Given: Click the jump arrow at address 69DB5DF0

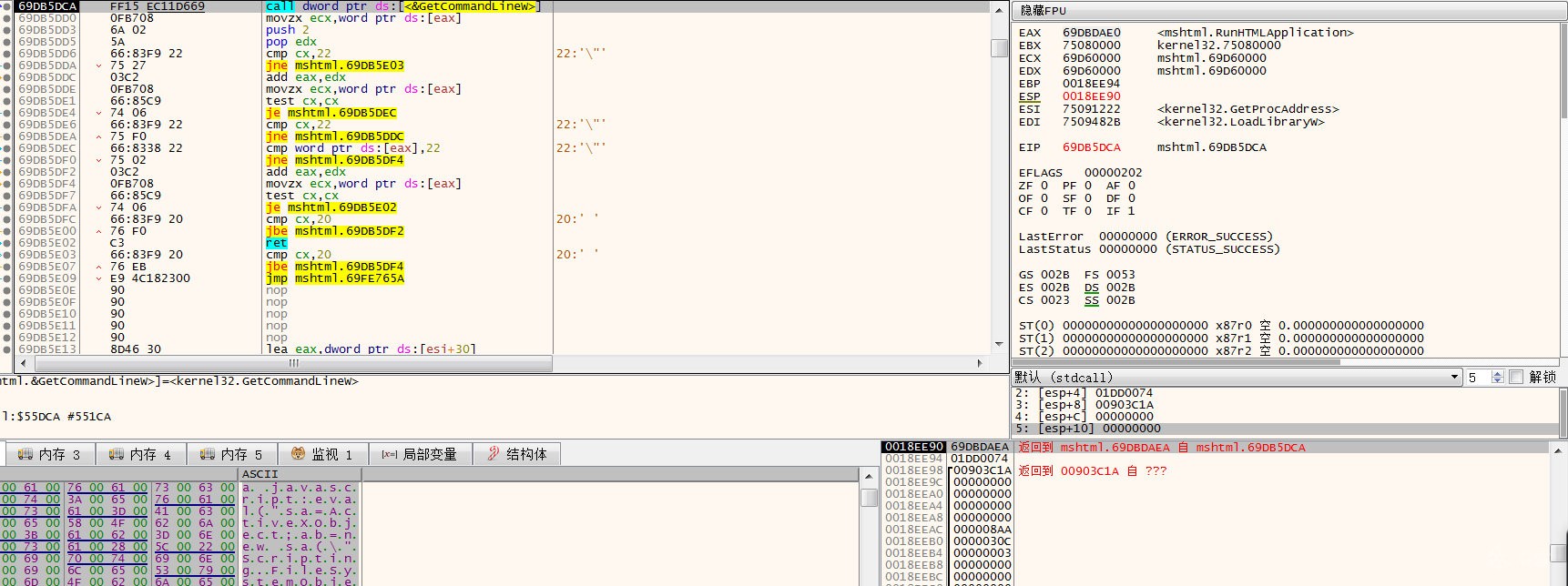Looking at the screenshot, I should (98, 160).
